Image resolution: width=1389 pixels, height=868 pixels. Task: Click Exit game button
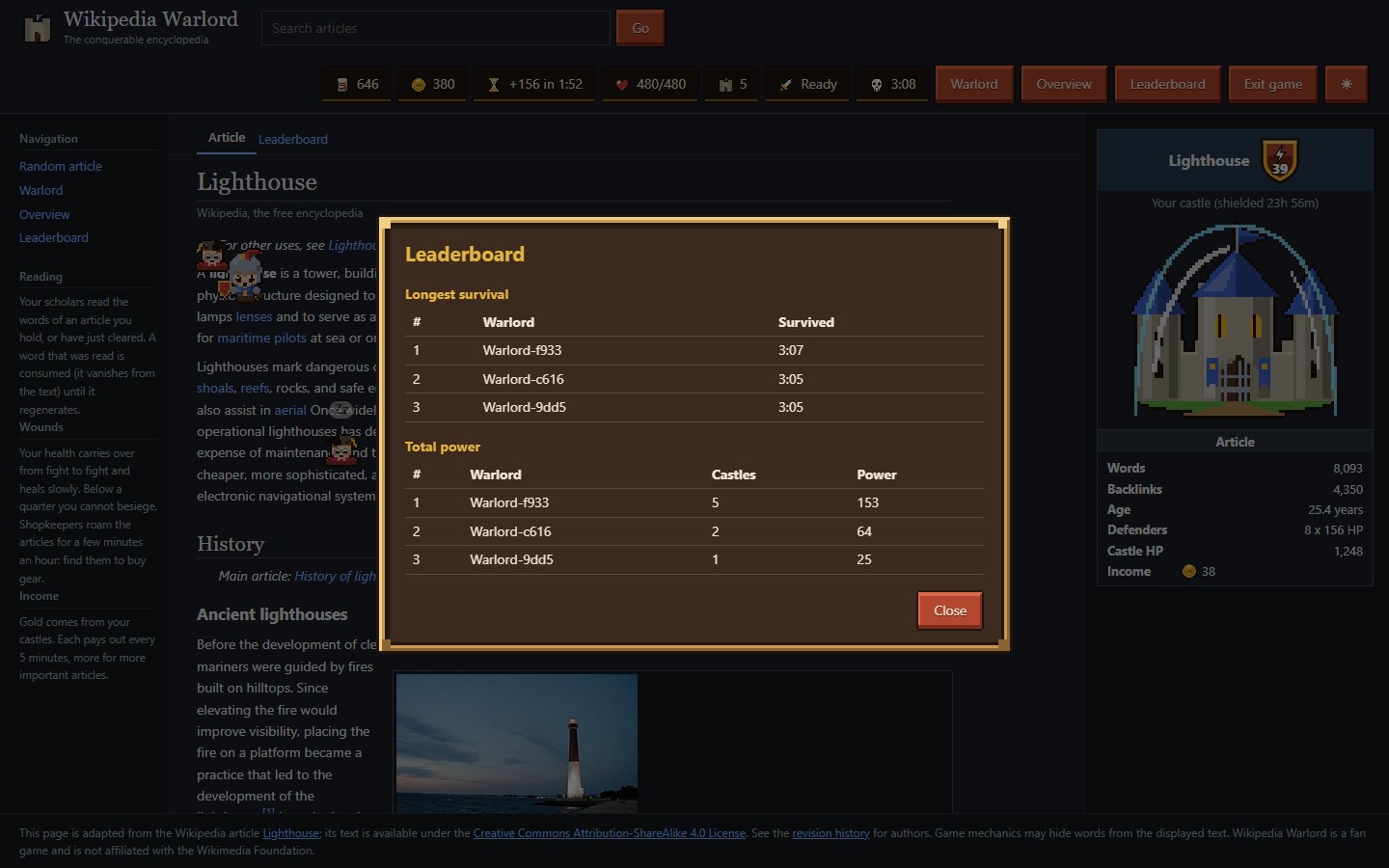(1272, 84)
